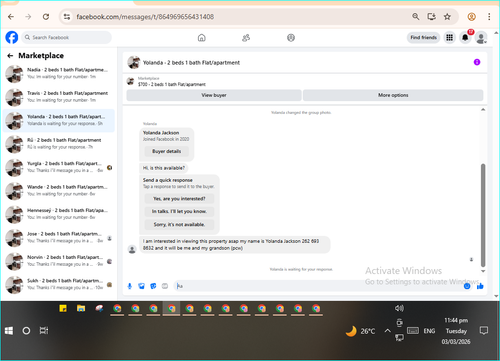Open Windows Task View
The image size is (500, 361).
point(44,331)
